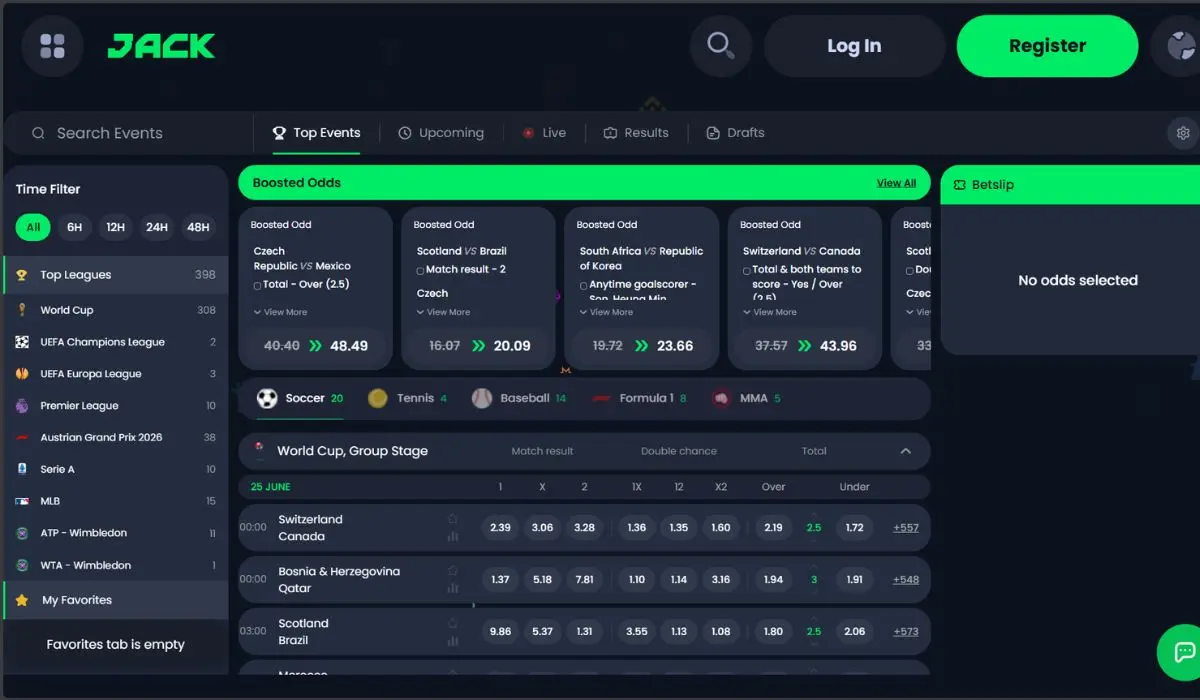Open WTA - Wimbledon league row

point(116,565)
